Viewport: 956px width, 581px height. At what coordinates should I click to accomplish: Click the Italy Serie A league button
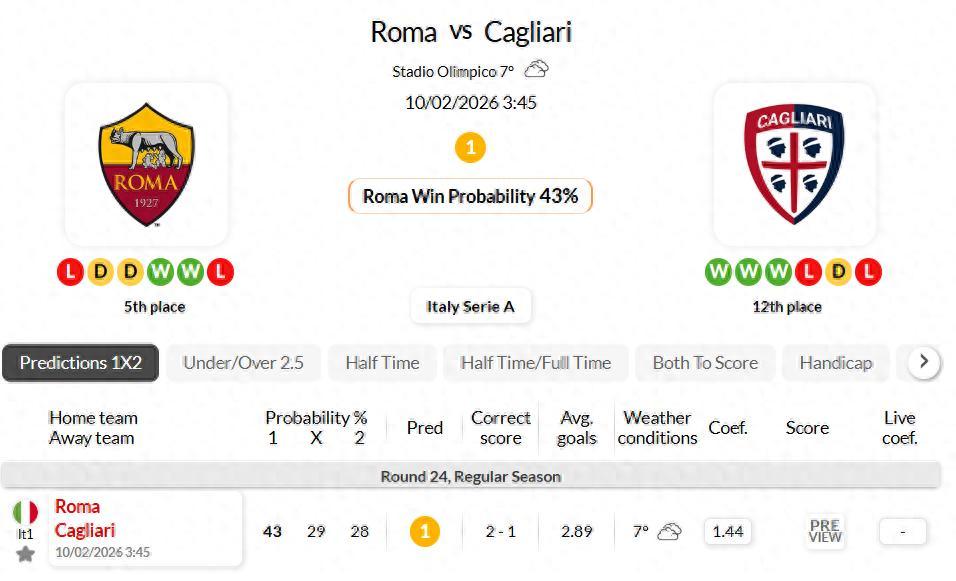pyautogui.click(x=470, y=307)
